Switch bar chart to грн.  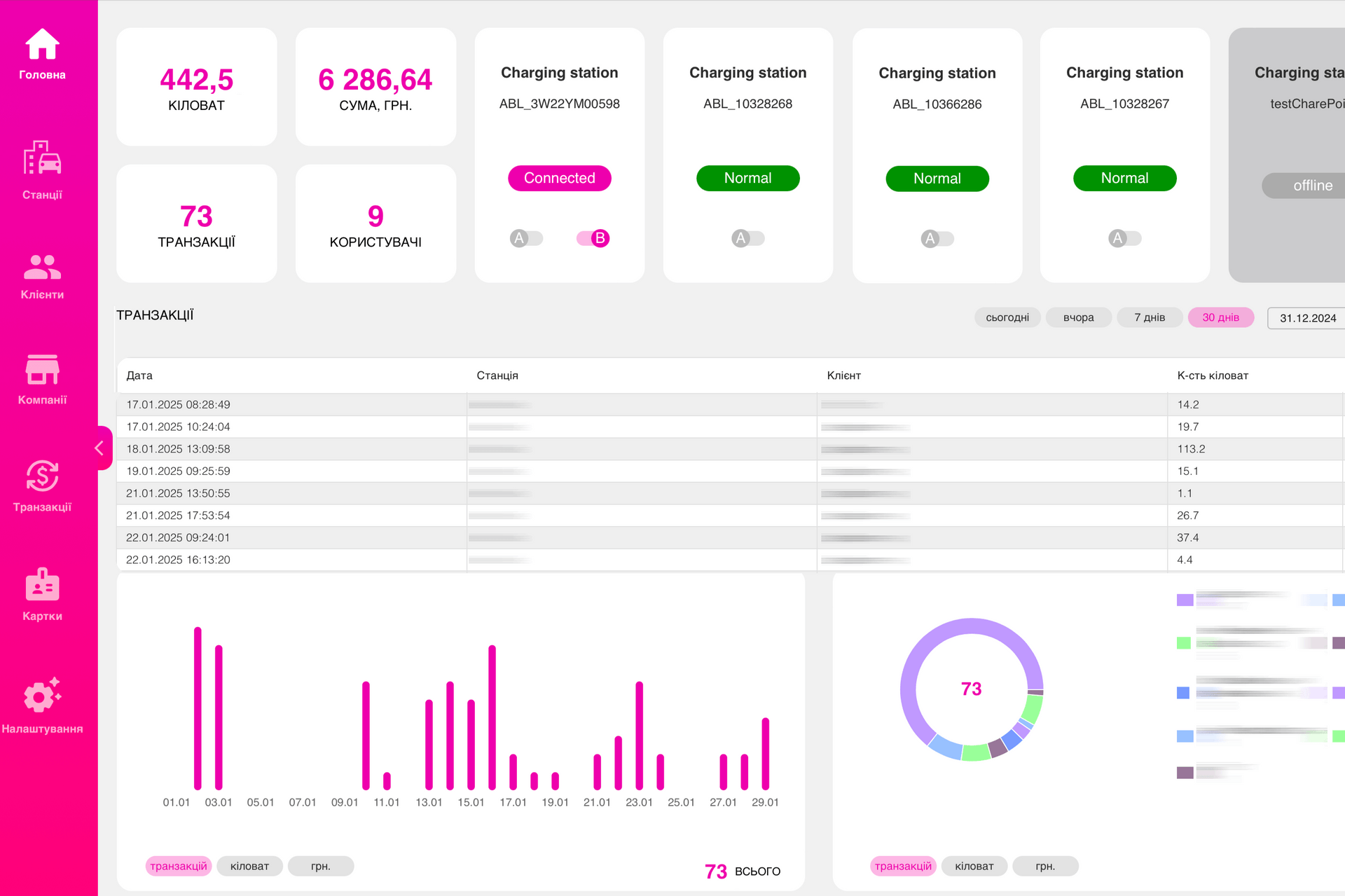point(321,866)
